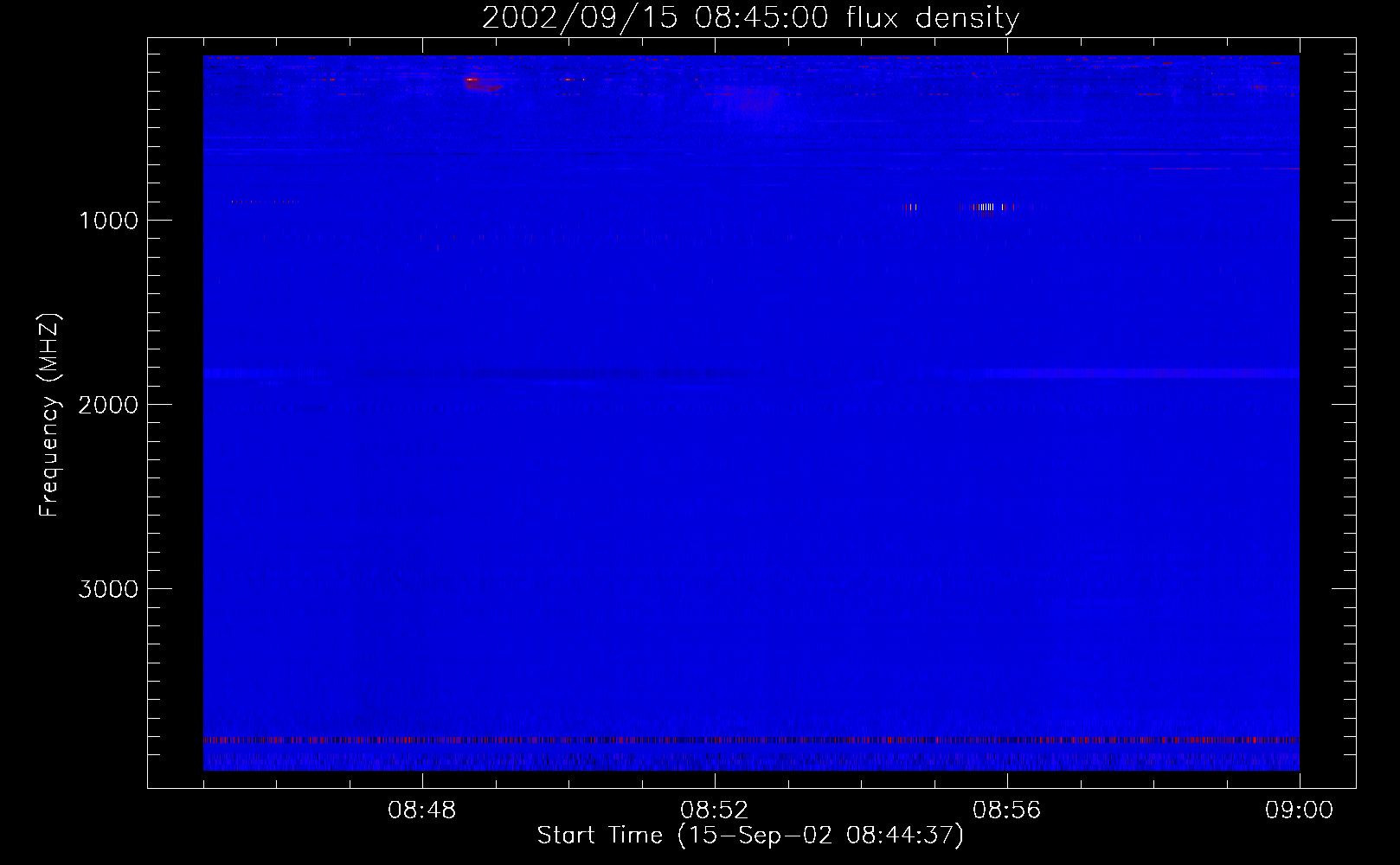Click the 1000 frequency tick label

[108, 221]
